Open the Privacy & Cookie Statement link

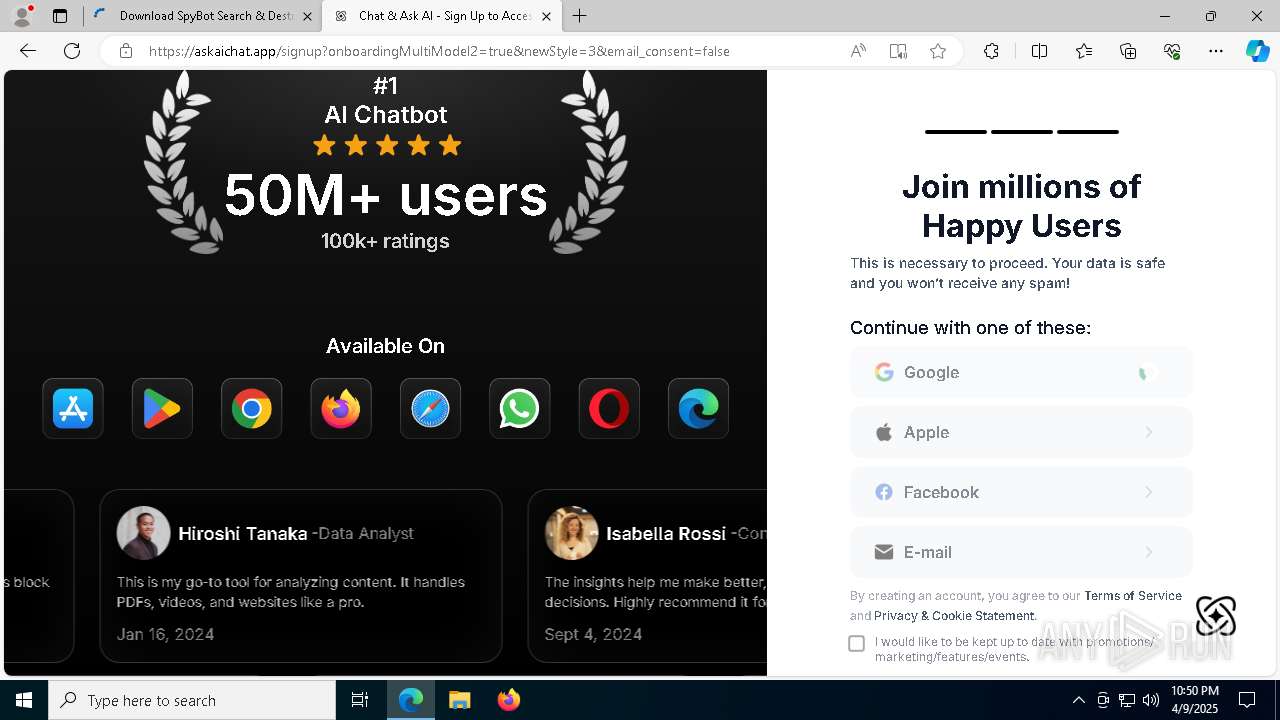(x=954, y=616)
